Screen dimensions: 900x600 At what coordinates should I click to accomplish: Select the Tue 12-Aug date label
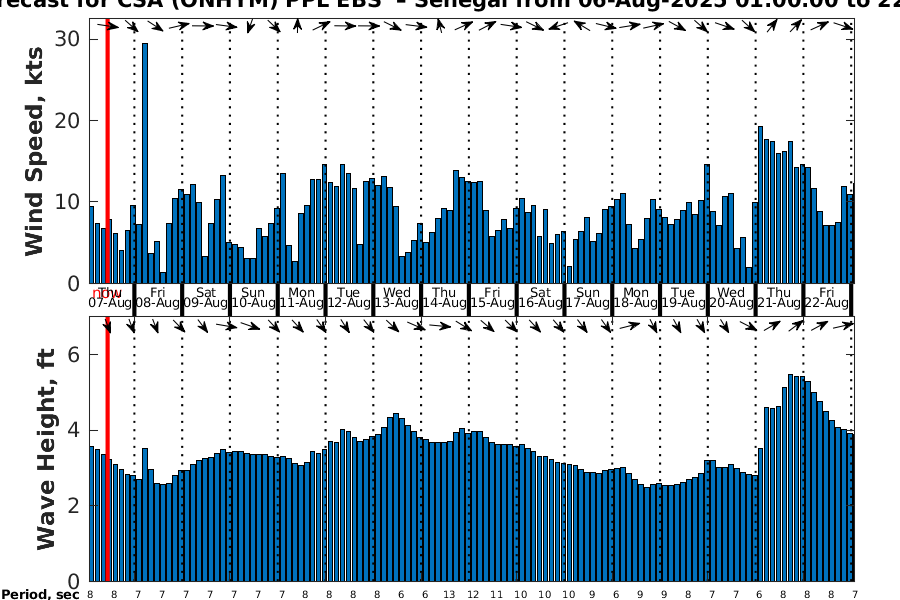point(349,298)
